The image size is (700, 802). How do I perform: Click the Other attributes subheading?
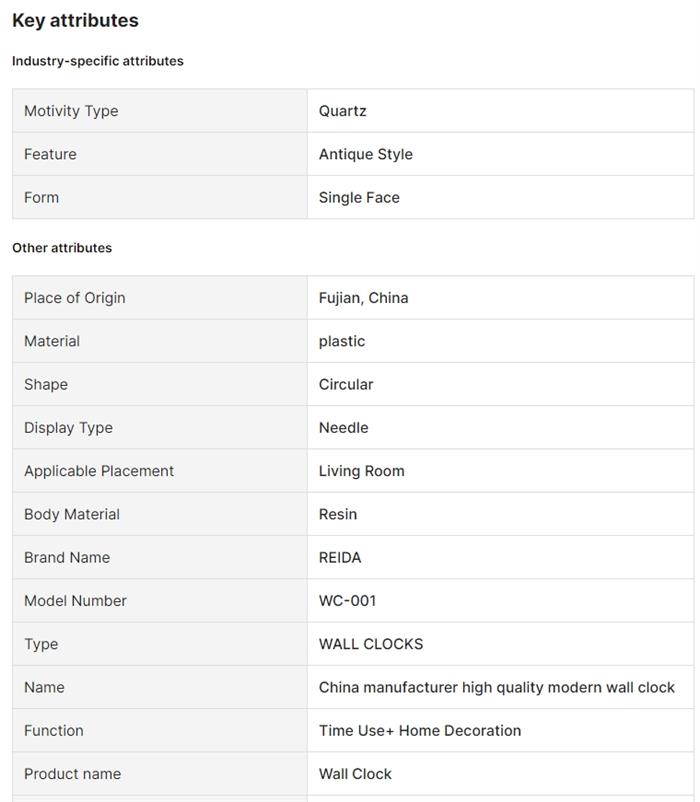(x=62, y=248)
